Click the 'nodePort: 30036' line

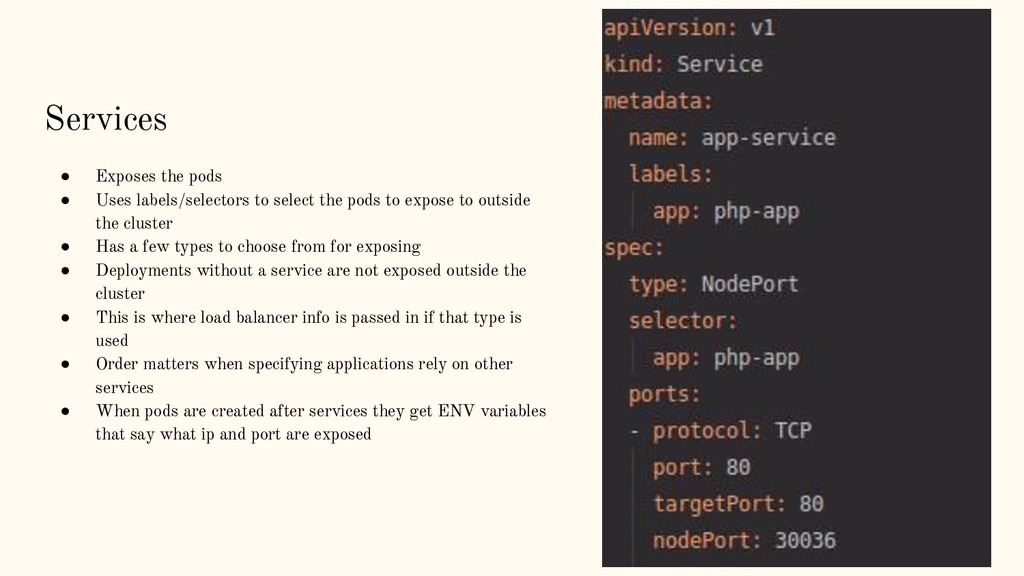click(x=743, y=541)
